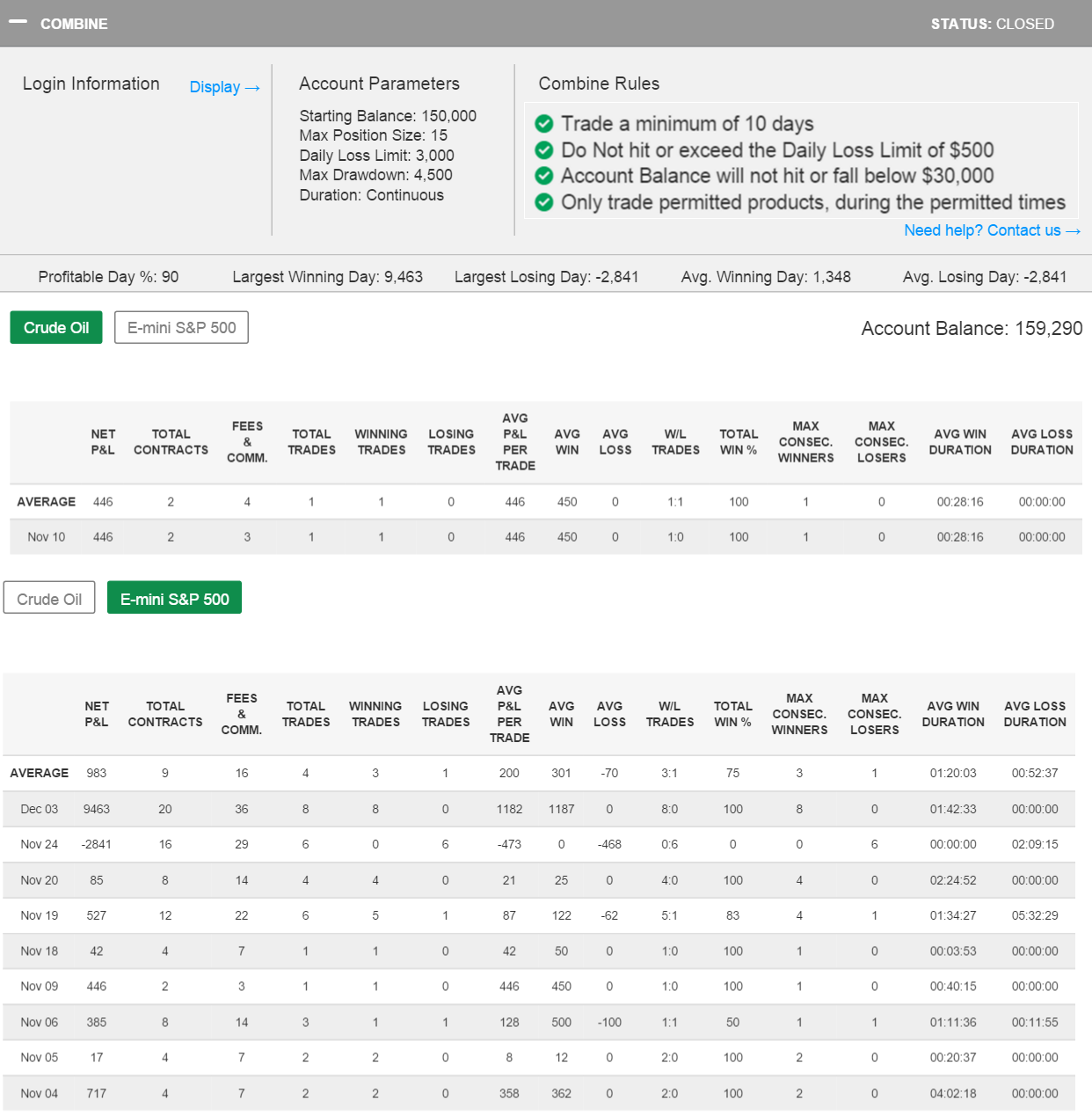Image resolution: width=1092 pixels, height=1114 pixels.
Task: Click green check beside Daily Loss Limit rule
Action: point(544,150)
